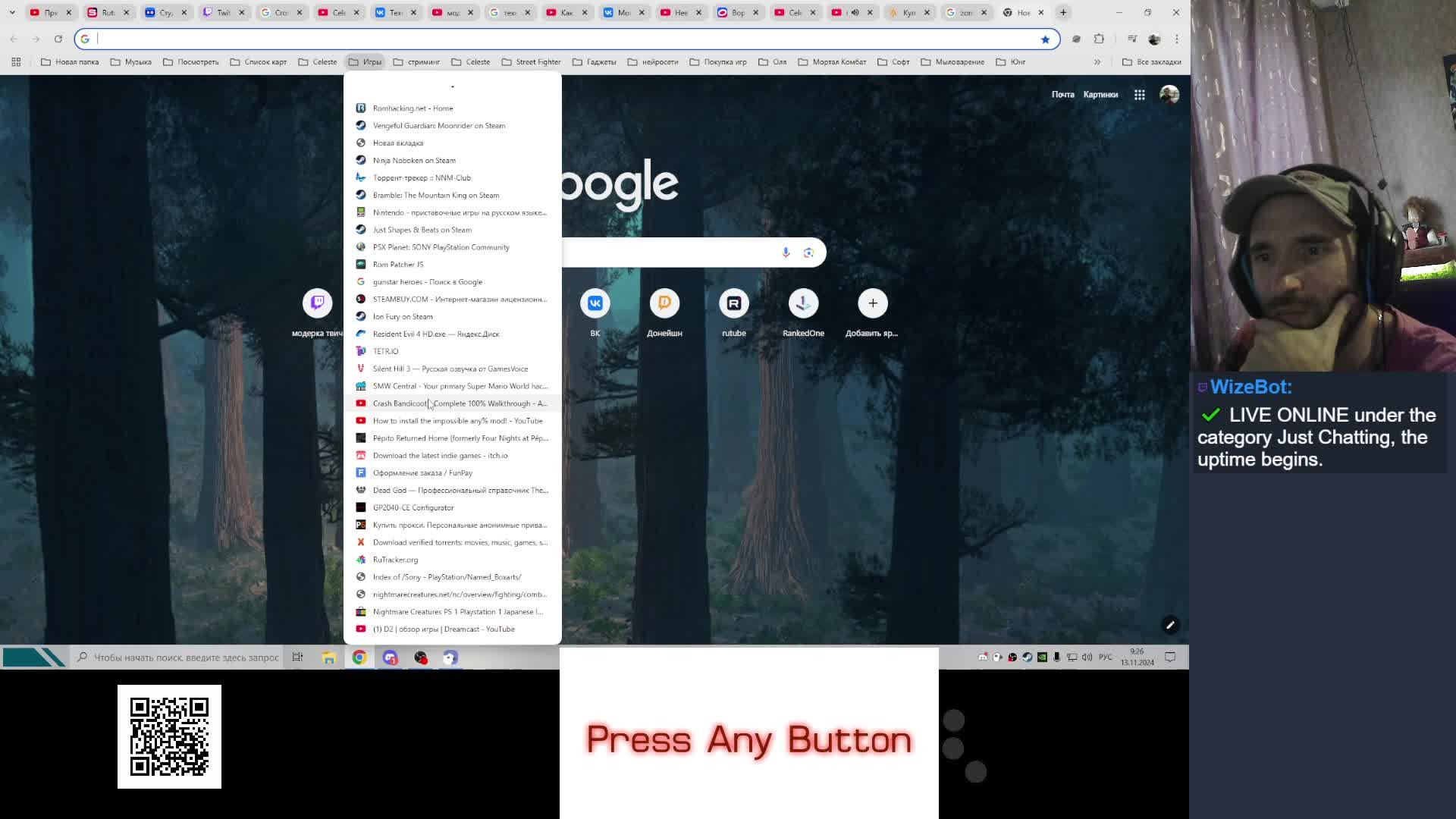Expand hidden bookmarks with double chevron
The image size is (1456, 819).
tap(1097, 62)
